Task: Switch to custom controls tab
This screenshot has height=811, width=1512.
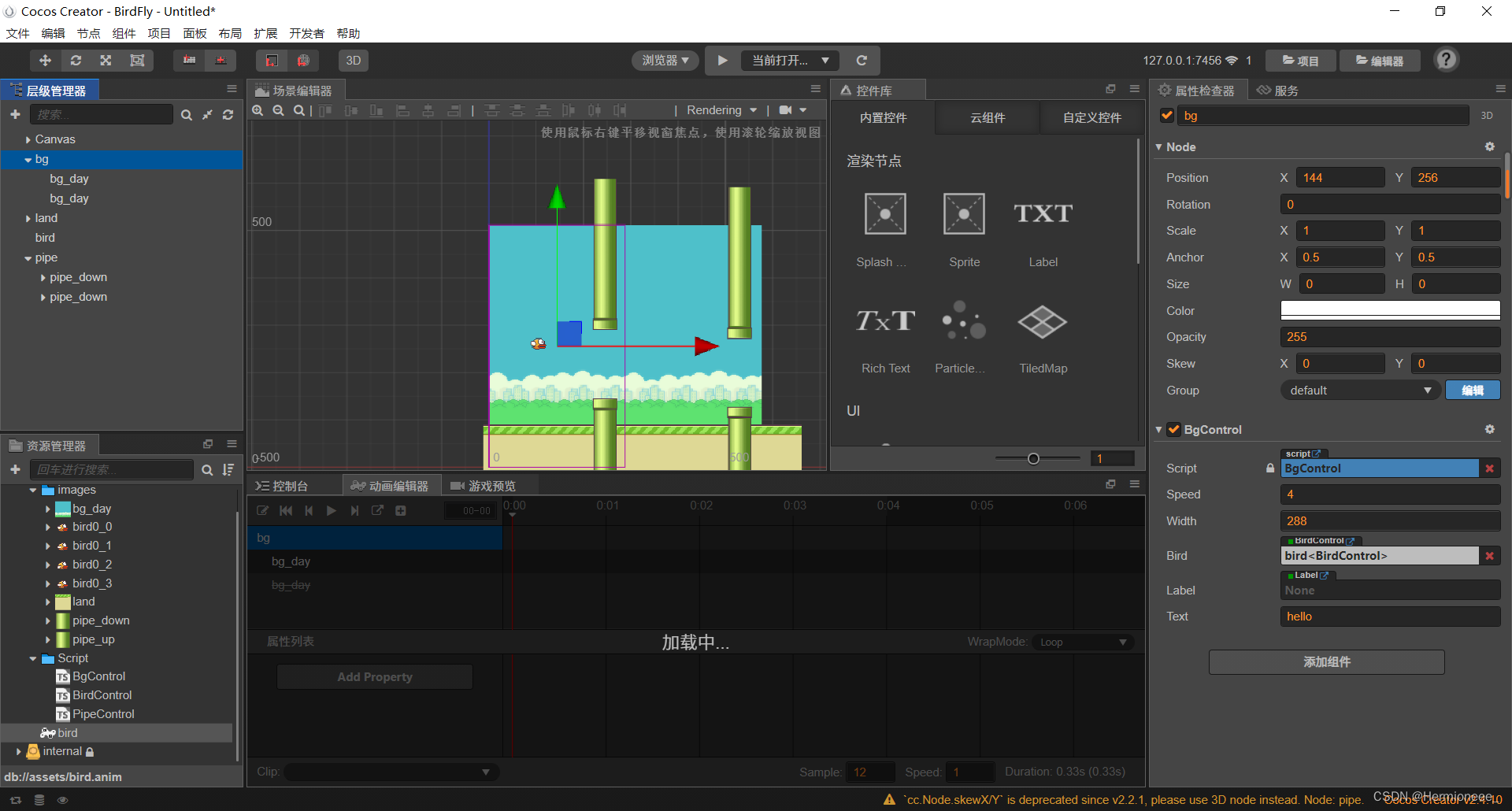Action: (1091, 117)
